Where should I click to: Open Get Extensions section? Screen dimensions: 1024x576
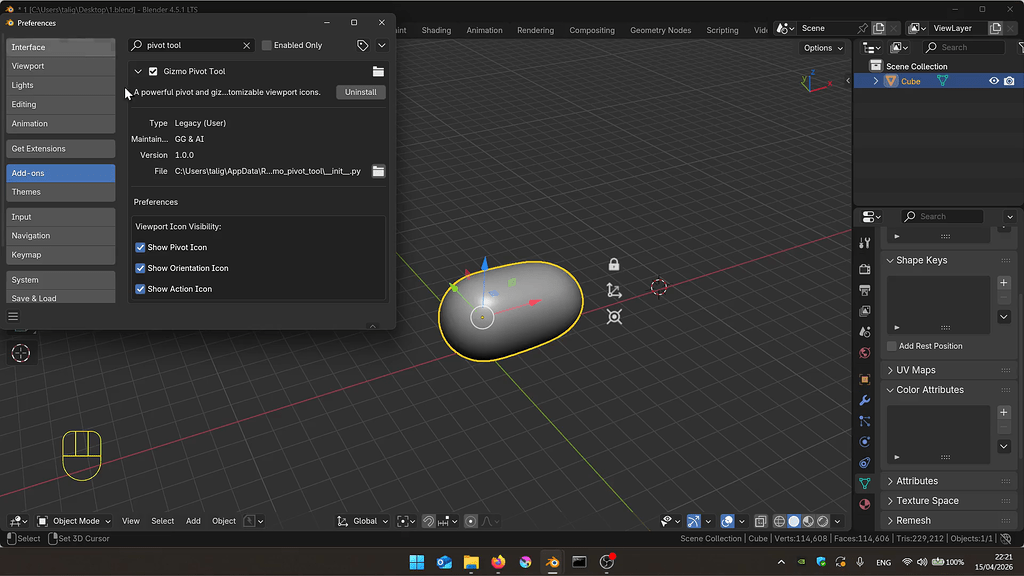[x=61, y=148]
